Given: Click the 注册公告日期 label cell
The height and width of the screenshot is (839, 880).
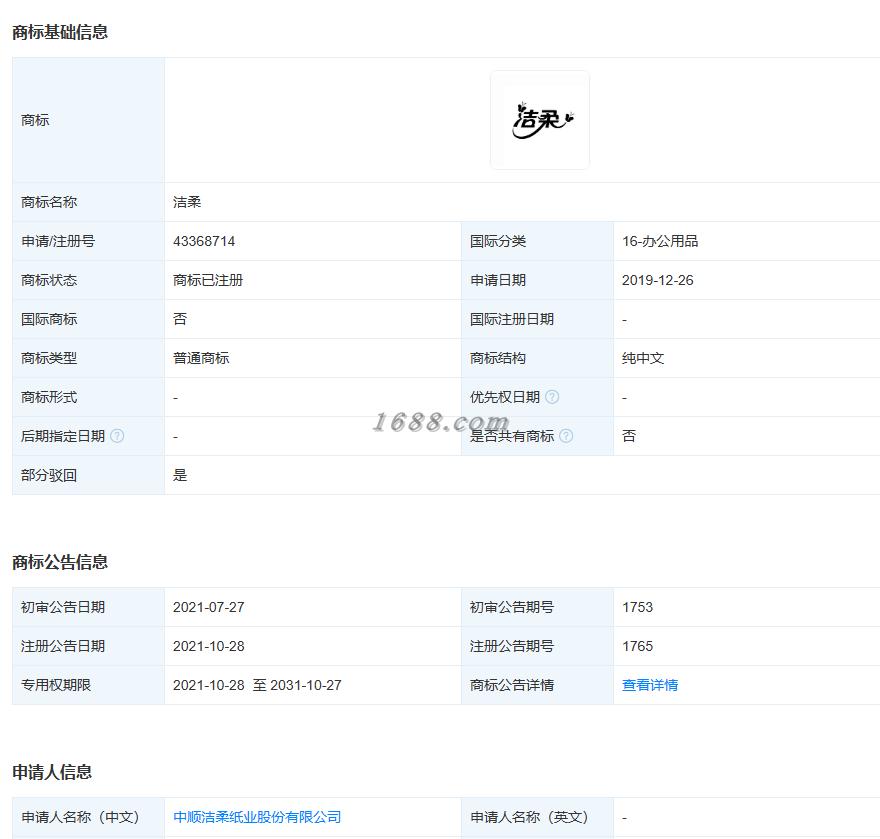Looking at the screenshot, I should [88, 646].
